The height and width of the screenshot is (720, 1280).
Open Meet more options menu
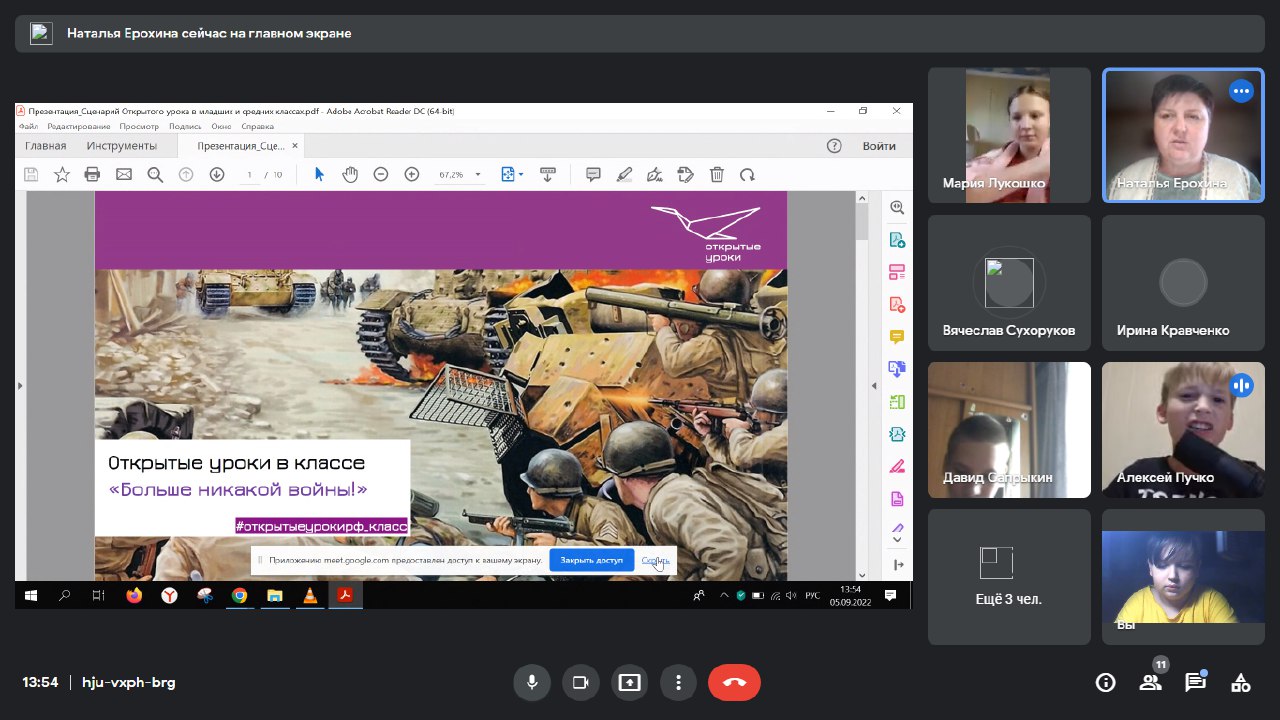pyautogui.click(x=678, y=683)
